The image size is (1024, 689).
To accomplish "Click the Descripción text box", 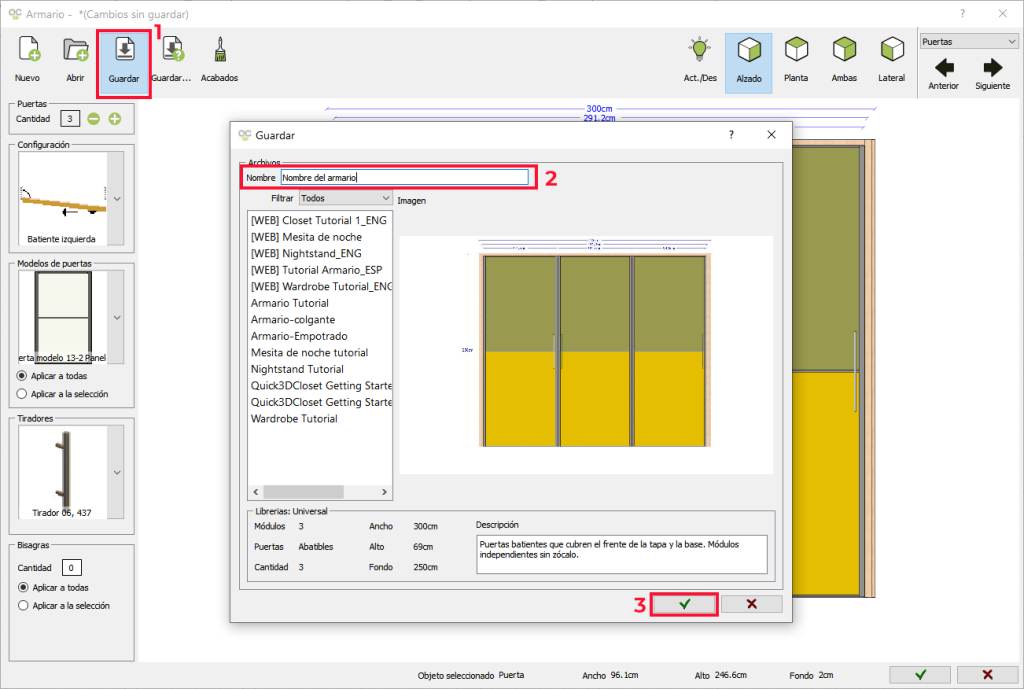I will point(622,554).
